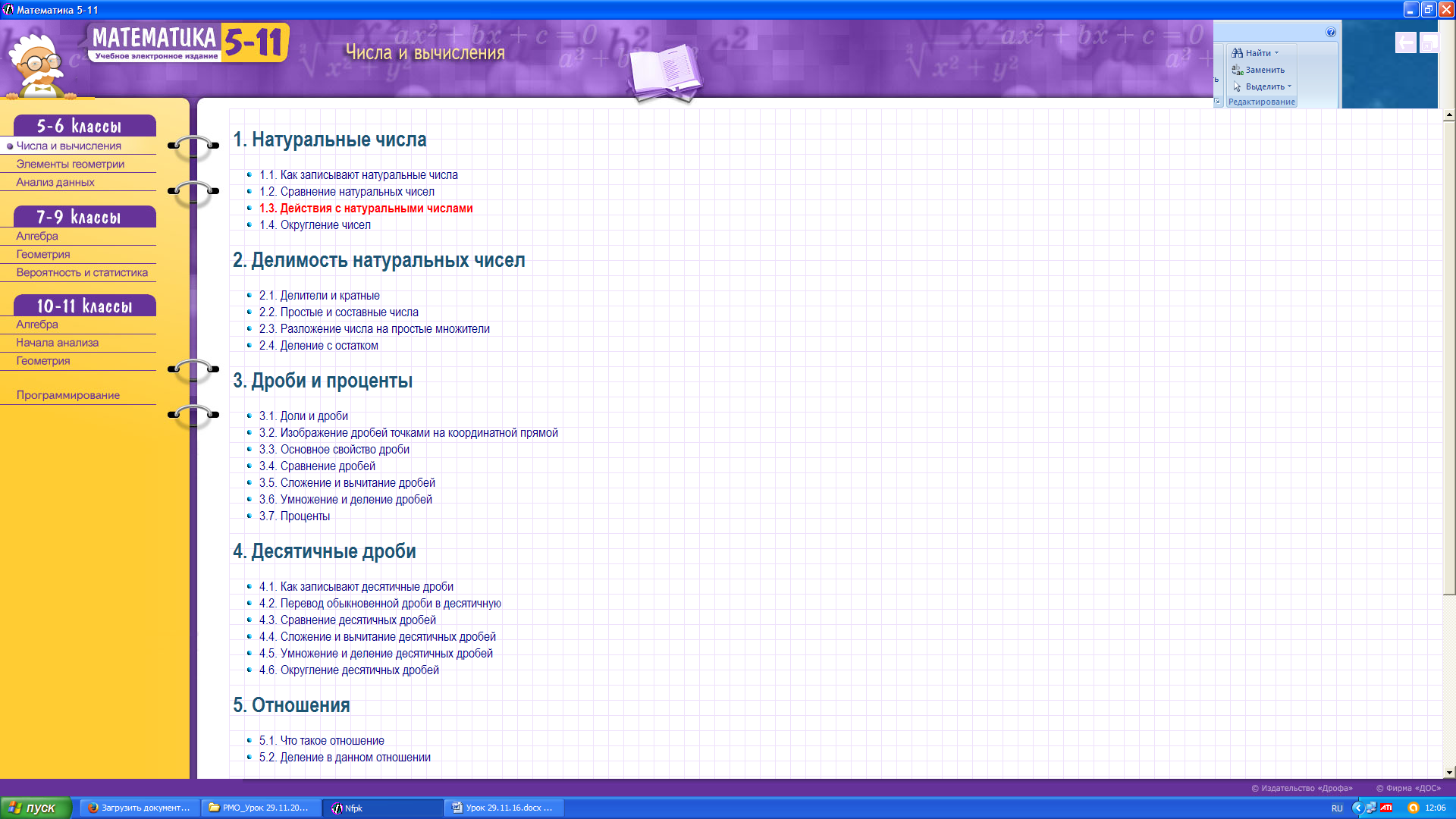Open 4.2. Перевод обыкновенной дроби в десятичную
The height and width of the screenshot is (819, 1456).
[380, 603]
